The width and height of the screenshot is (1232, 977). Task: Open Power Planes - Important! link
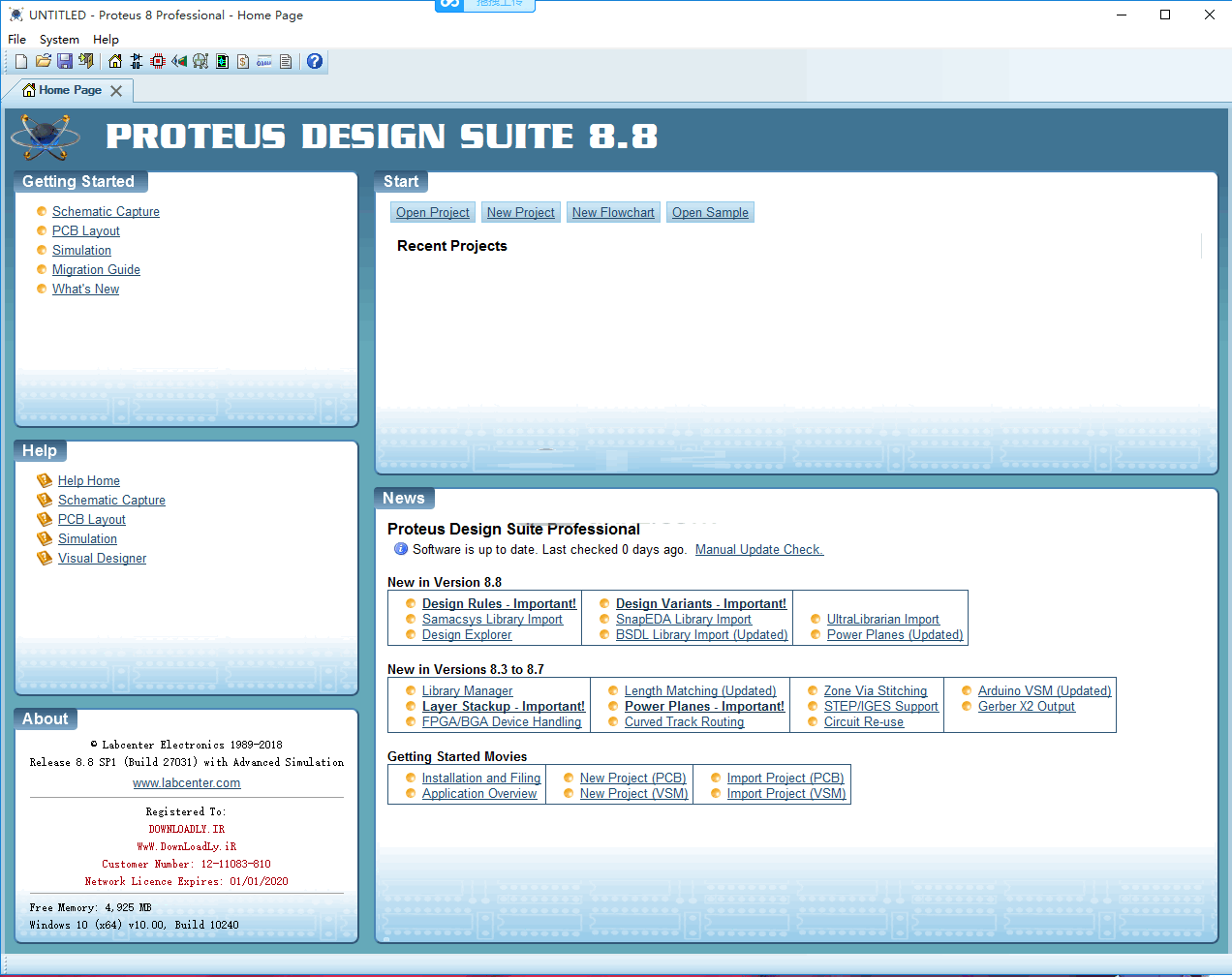pyautogui.click(x=705, y=707)
